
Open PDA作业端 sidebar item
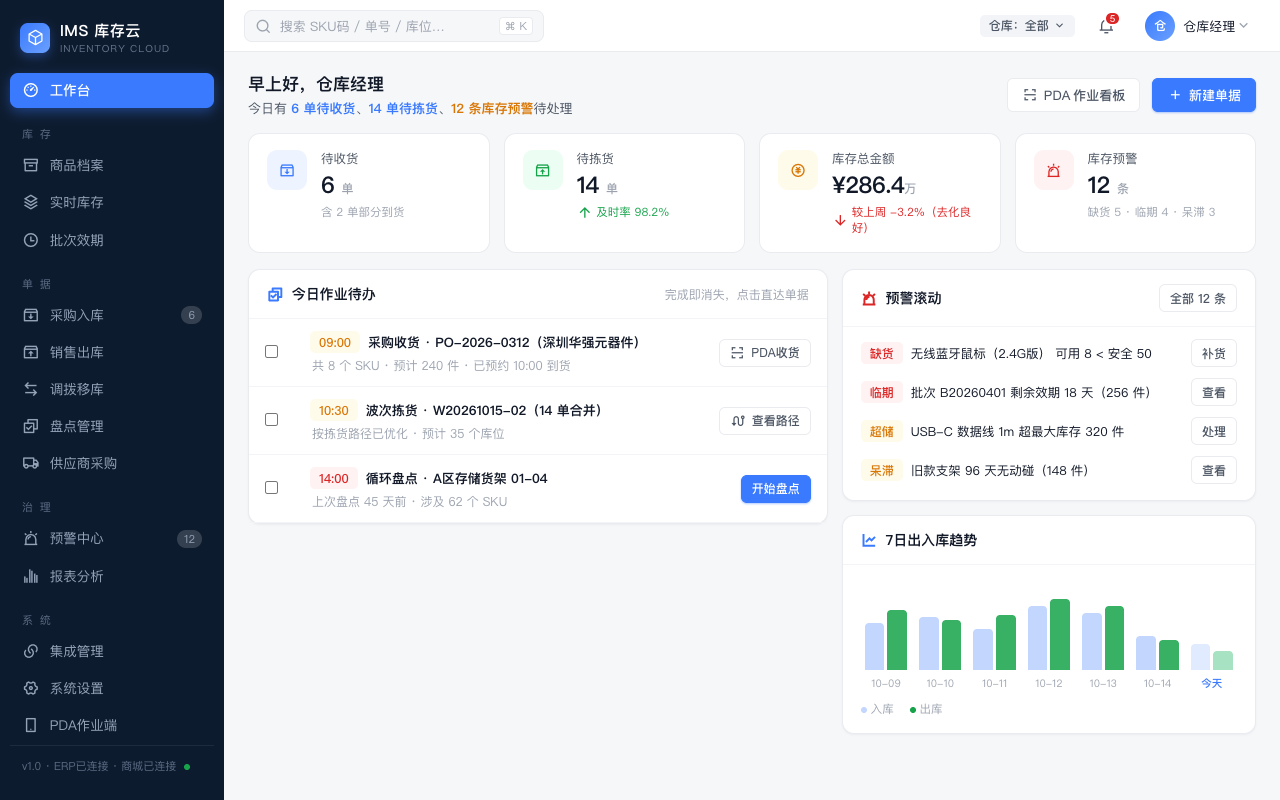pos(112,725)
